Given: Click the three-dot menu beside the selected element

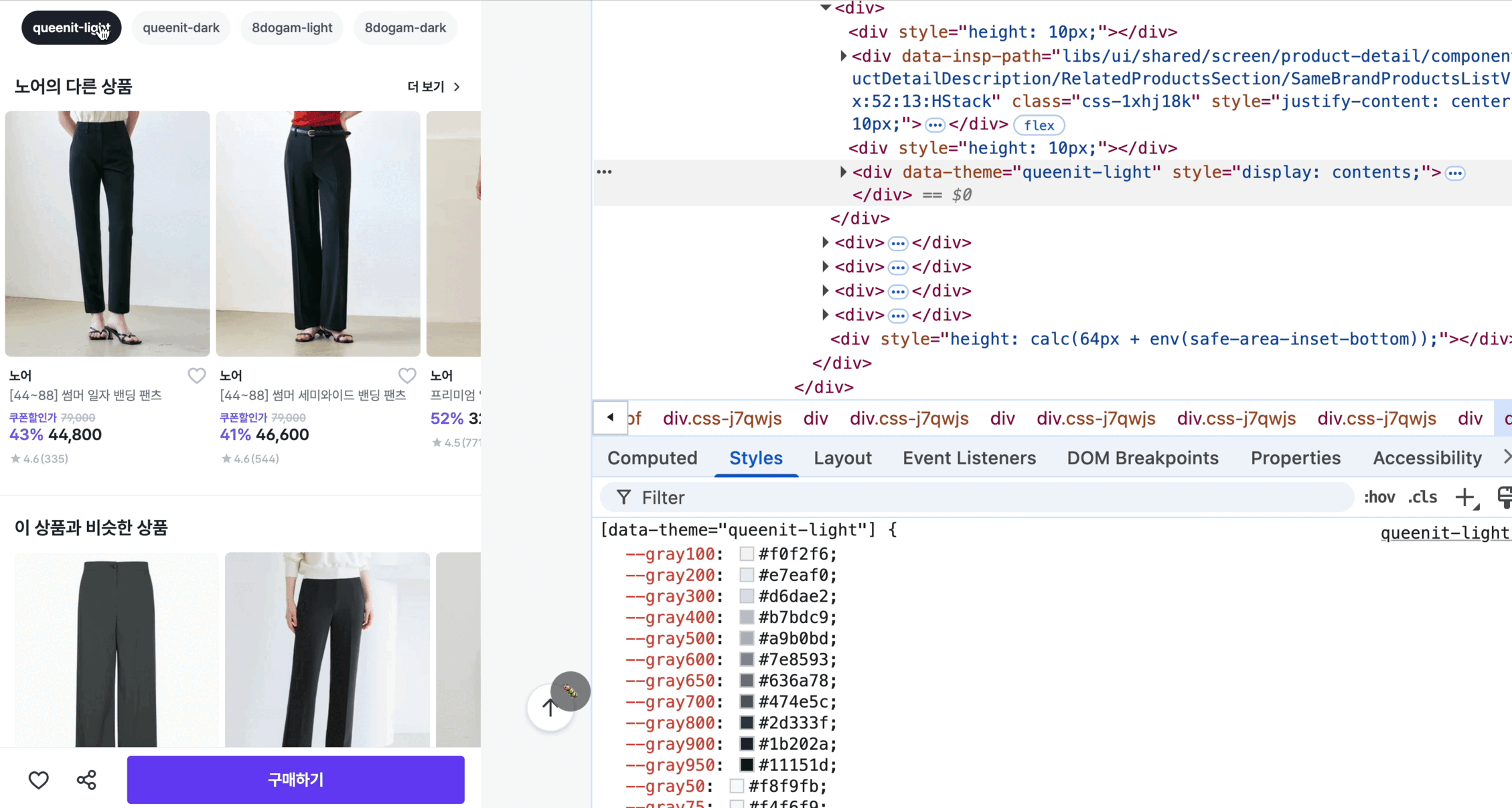Looking at the screenshot, I should click(604, 172).
